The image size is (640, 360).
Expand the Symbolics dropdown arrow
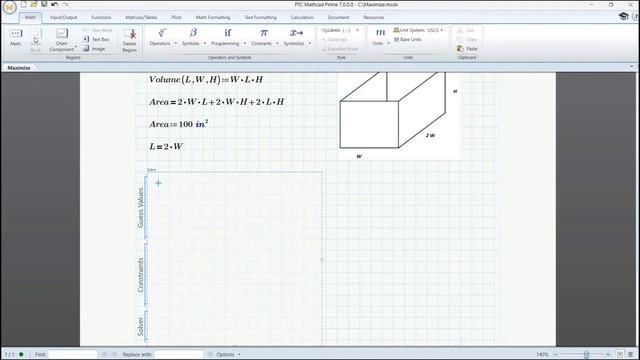coord(310,43)
